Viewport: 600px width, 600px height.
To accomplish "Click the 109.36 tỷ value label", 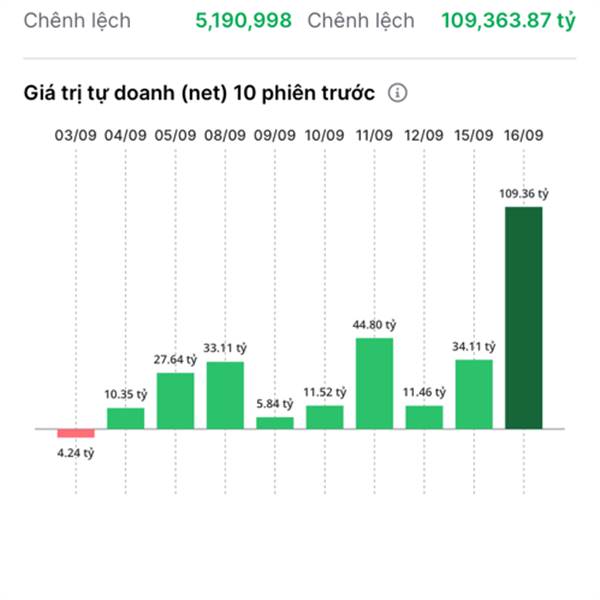I will [523, 194].
